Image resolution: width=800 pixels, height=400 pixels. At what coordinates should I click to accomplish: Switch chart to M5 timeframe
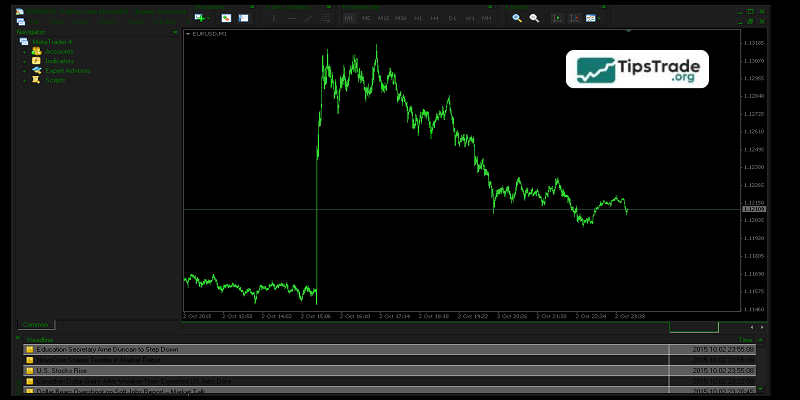[366, 18]
